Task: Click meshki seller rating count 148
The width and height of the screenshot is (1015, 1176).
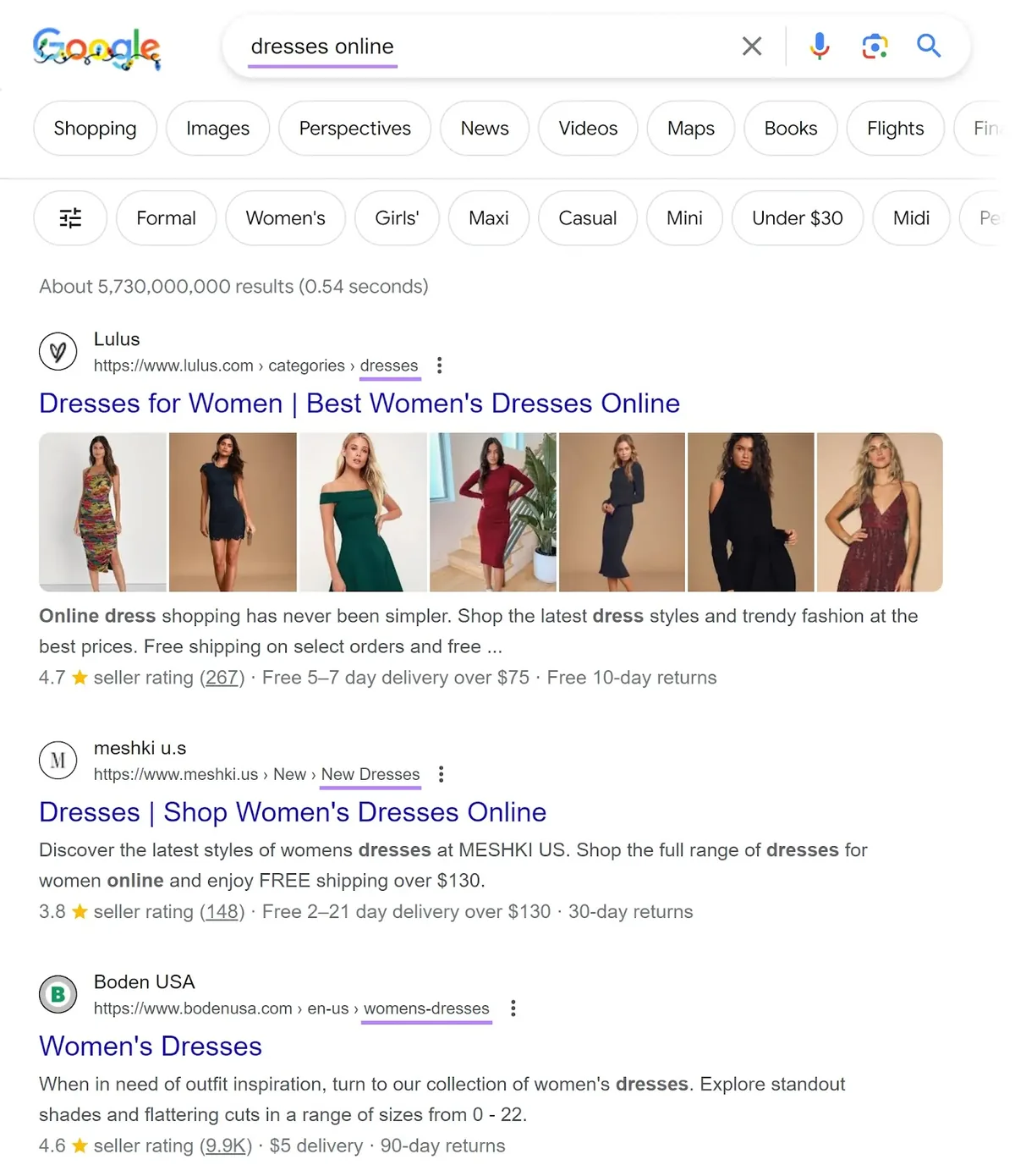Action: [x=222, y=912]
